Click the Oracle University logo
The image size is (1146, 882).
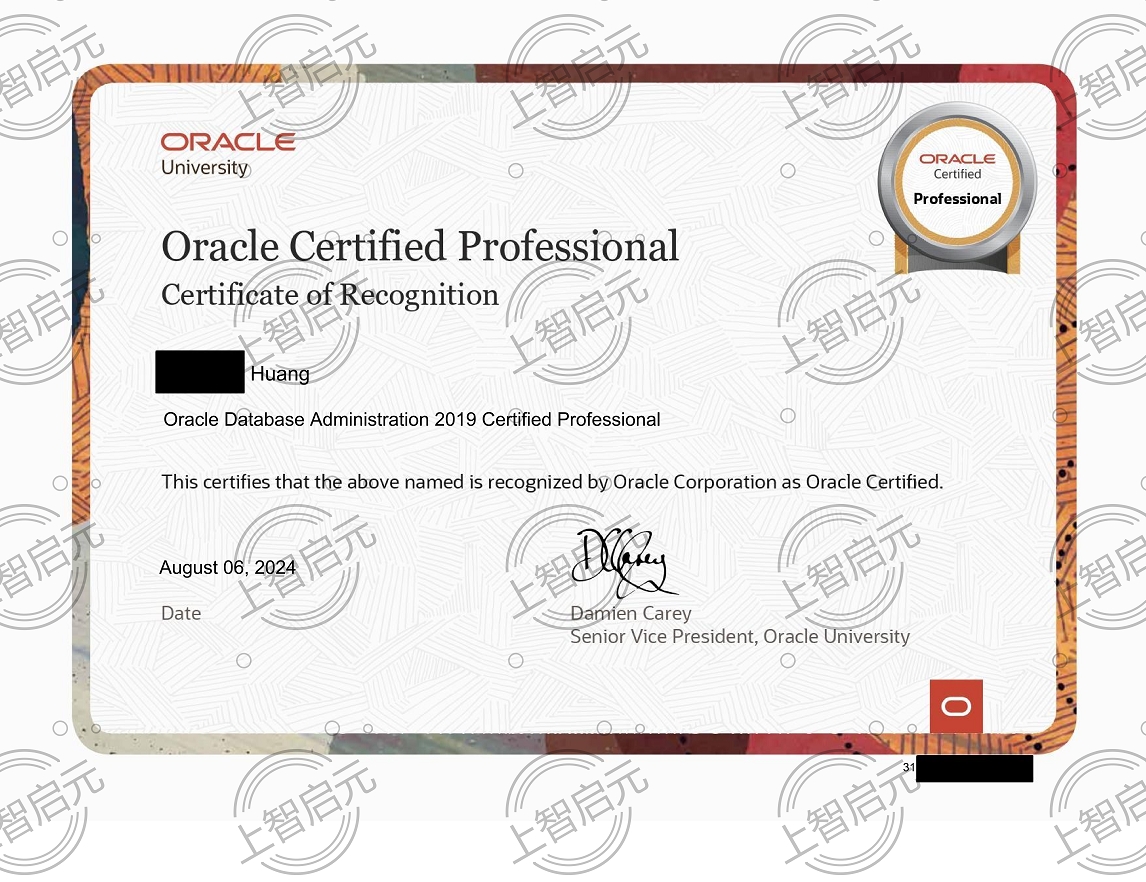tap(228, 154)
